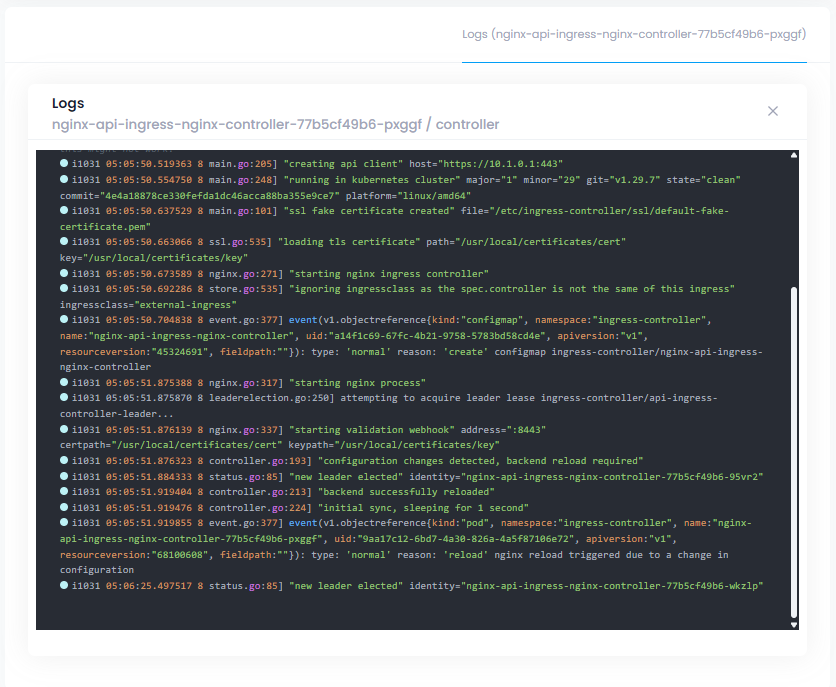Screen dimensions: 836x687
Task: Click the scroll down arrow in log viewer
Action: pos(793,624)
